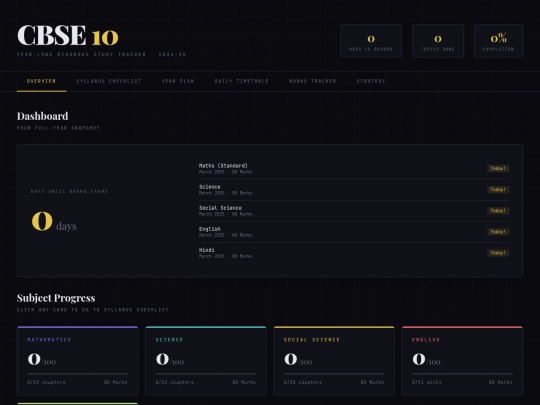
Task: Click the Today badge in the Science row
Action: (x=498, y=189)
